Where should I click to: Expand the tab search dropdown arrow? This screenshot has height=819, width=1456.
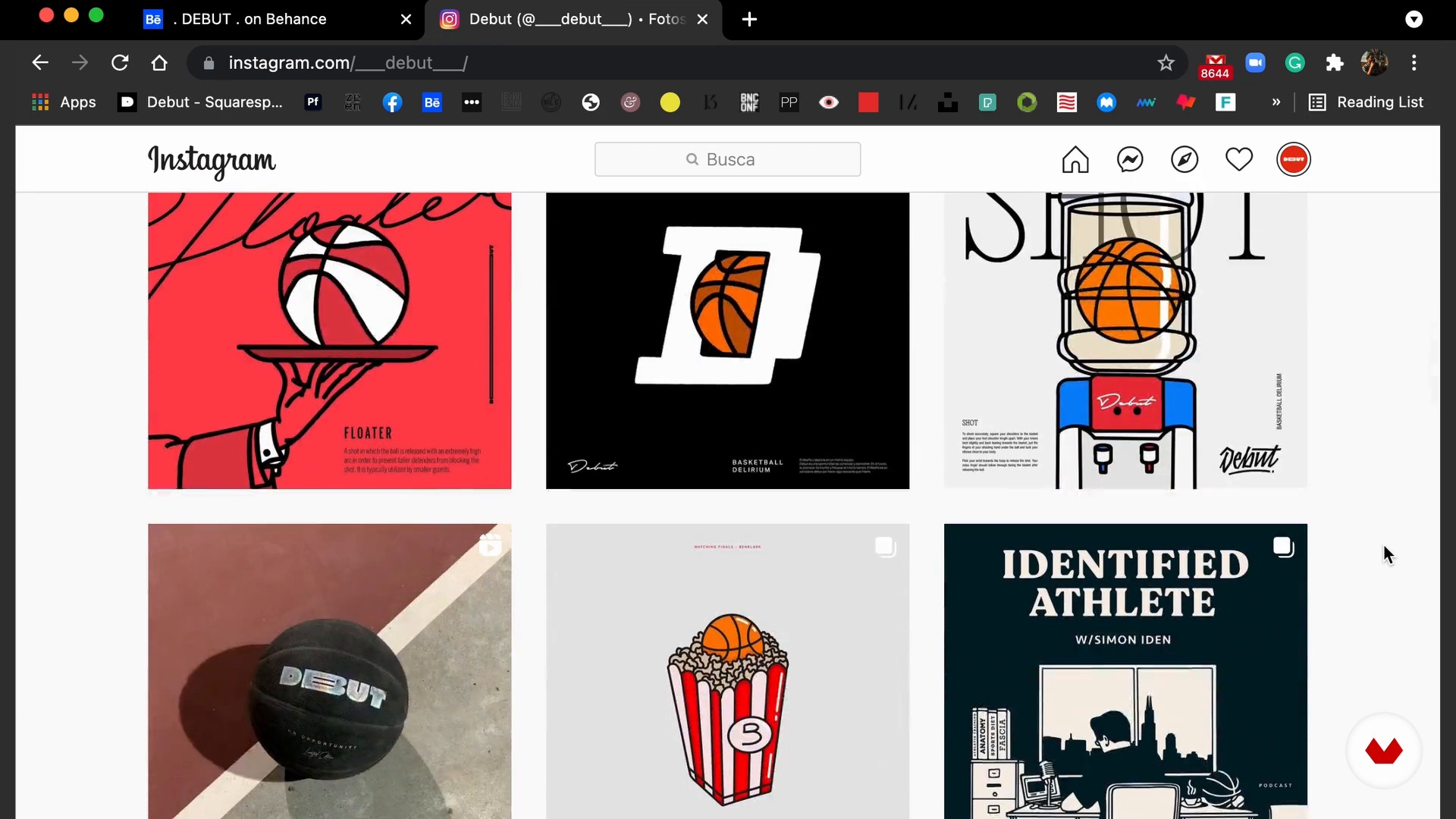click(x=1414, y=20)
